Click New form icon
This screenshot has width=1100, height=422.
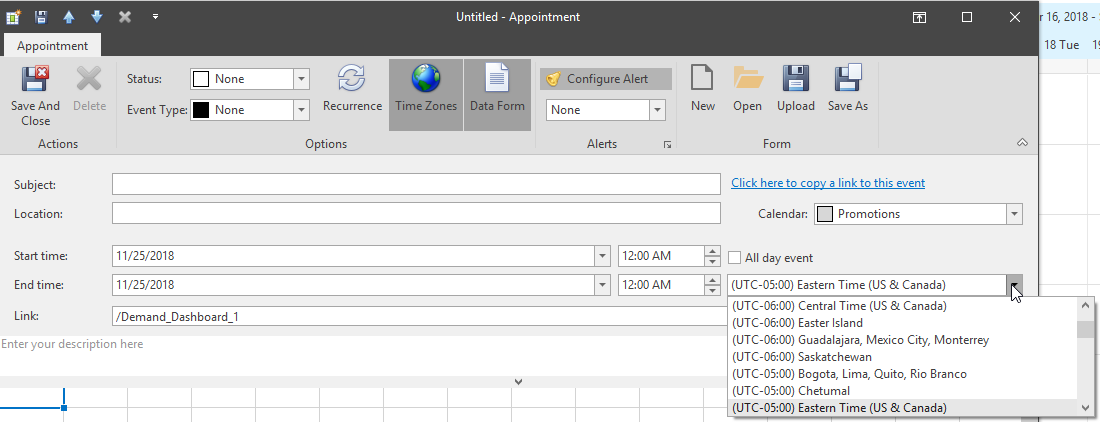click(702, 78)
